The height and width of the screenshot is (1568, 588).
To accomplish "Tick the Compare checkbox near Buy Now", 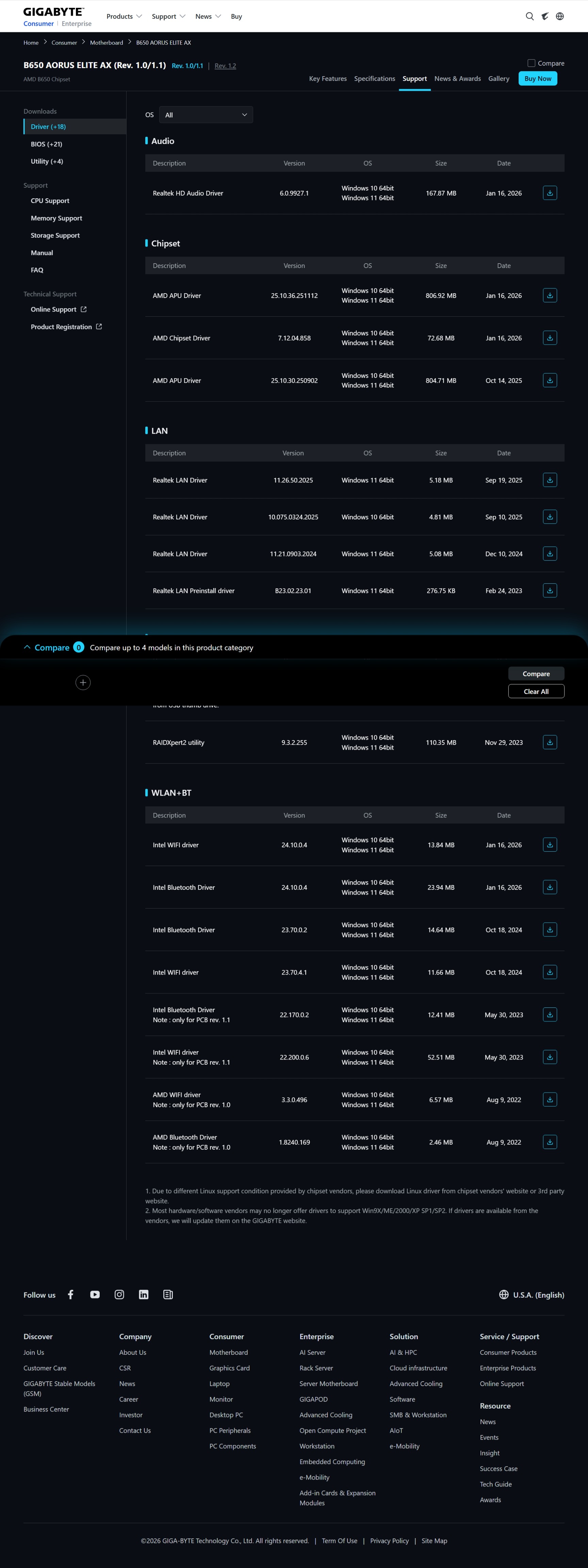I will (532, 63).
